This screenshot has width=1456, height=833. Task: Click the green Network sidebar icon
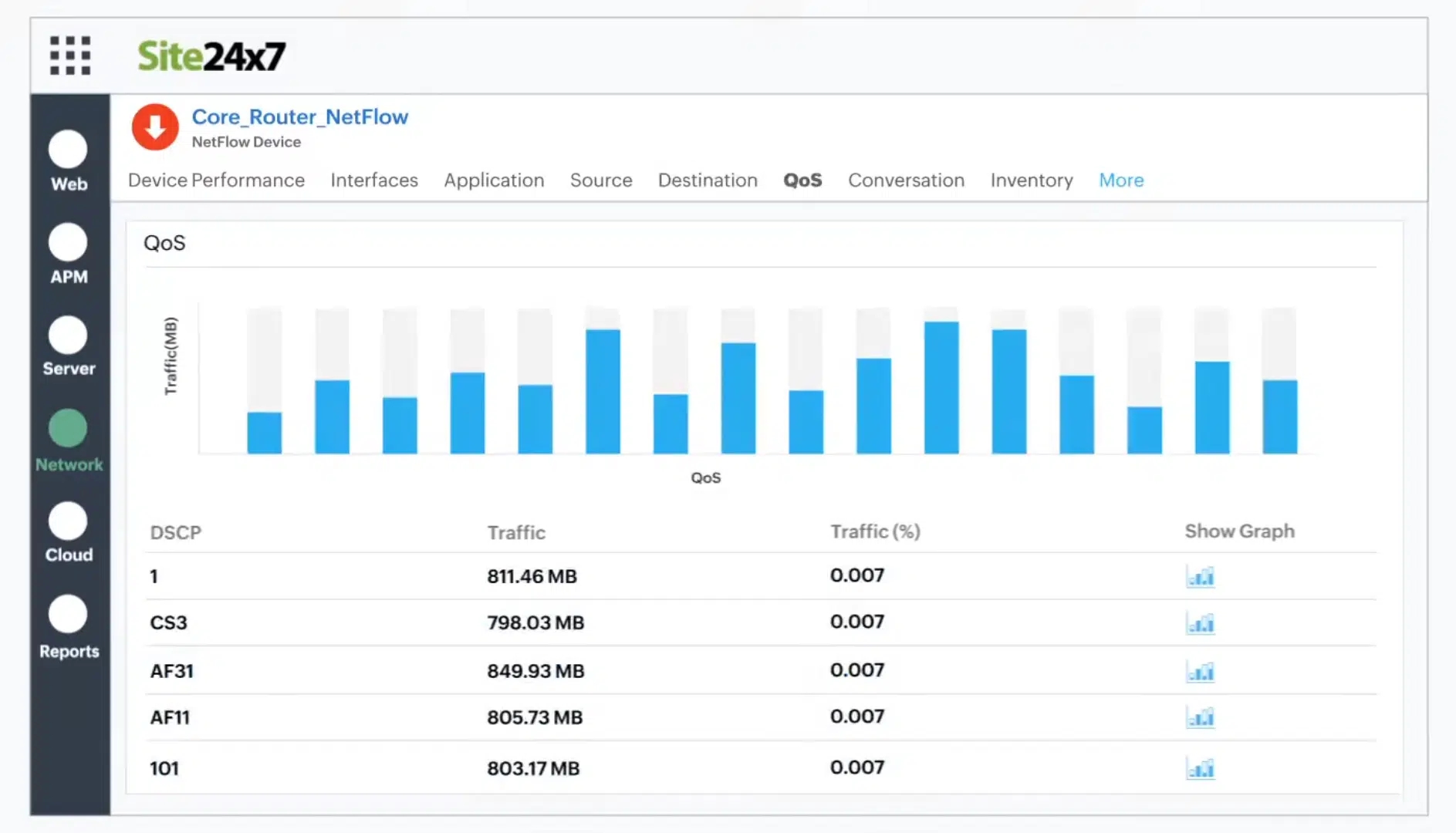pos(68,428)
